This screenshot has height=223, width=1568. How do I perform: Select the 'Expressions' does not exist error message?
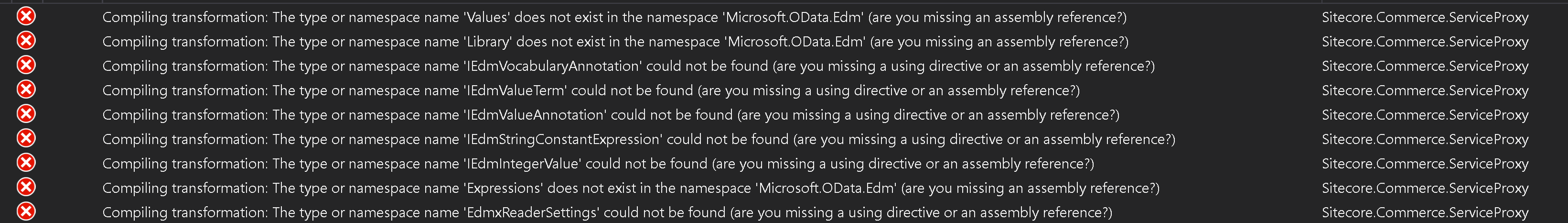(631, 188)
